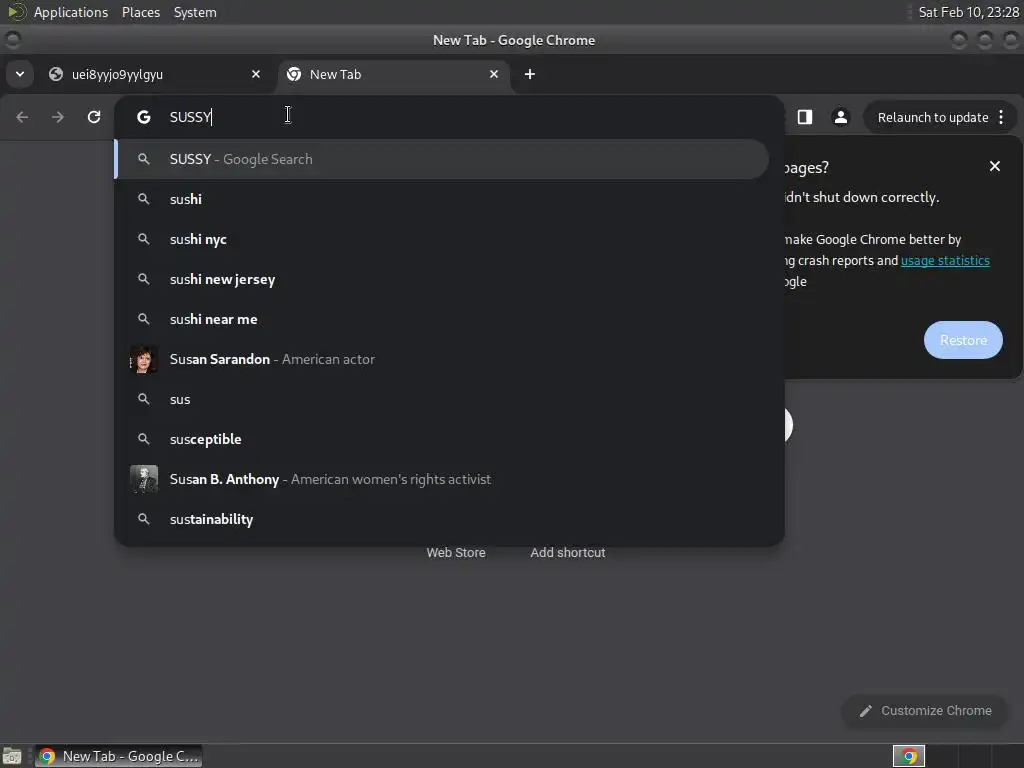Open the profile avatar menu

tap(840, 117)
